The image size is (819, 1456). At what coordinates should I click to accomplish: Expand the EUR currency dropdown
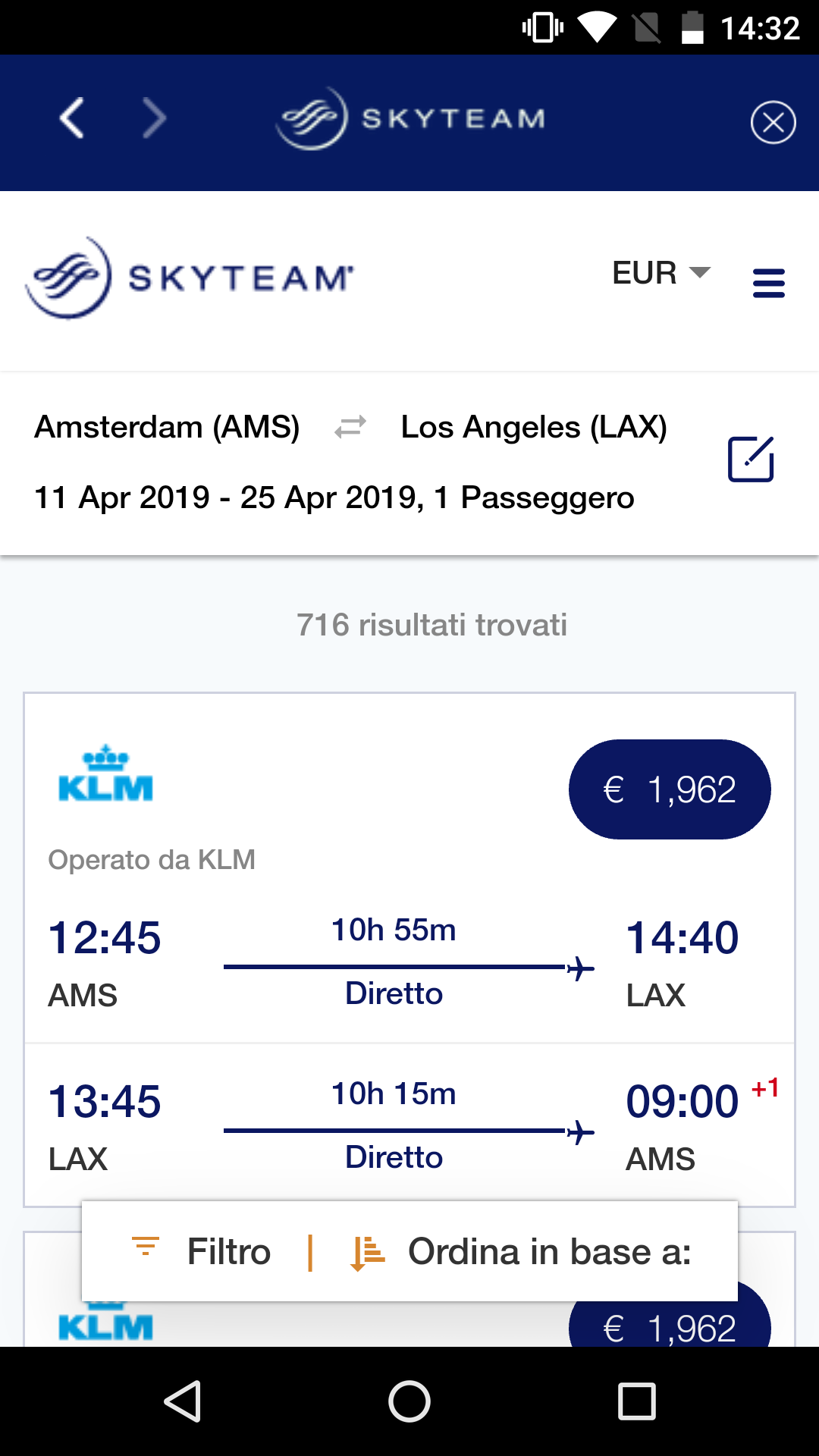(661, 273)
